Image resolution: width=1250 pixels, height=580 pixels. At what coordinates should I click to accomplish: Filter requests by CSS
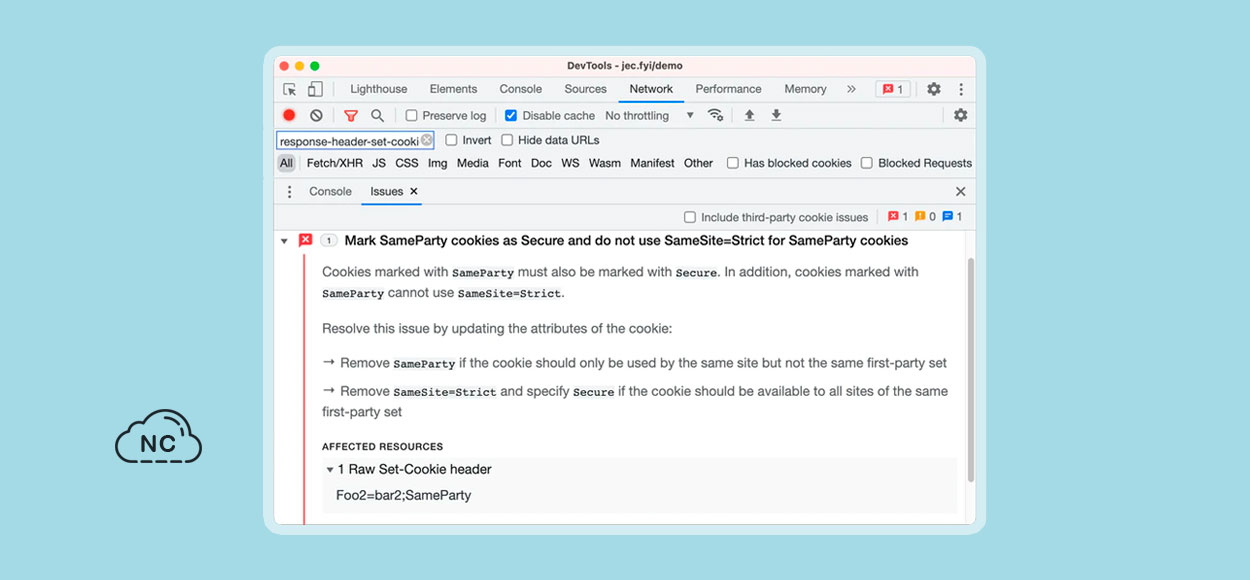(407, 163)
